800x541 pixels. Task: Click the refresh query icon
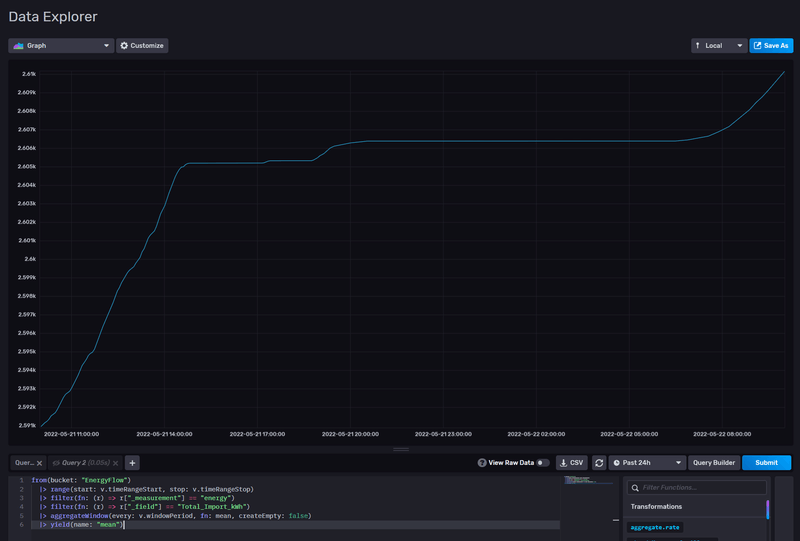click(x=599, y=463)
